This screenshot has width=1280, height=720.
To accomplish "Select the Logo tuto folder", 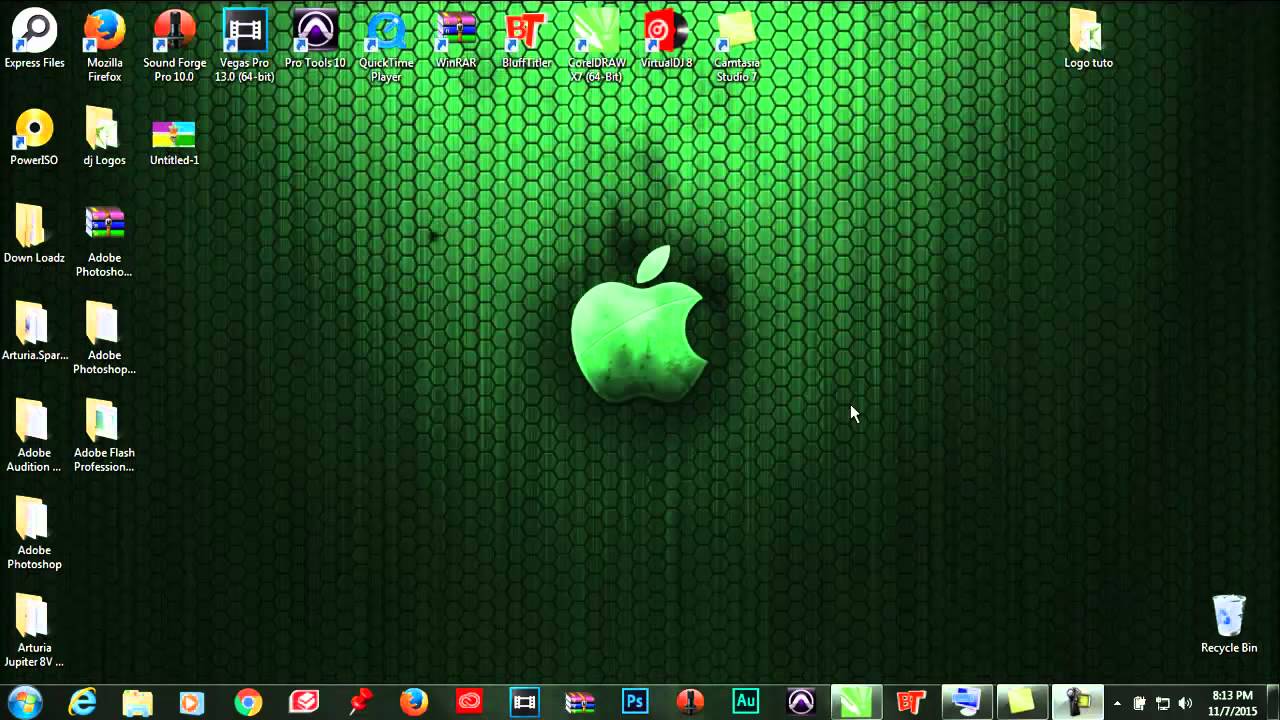I will pyautogui.click(x=1088, y=40).
